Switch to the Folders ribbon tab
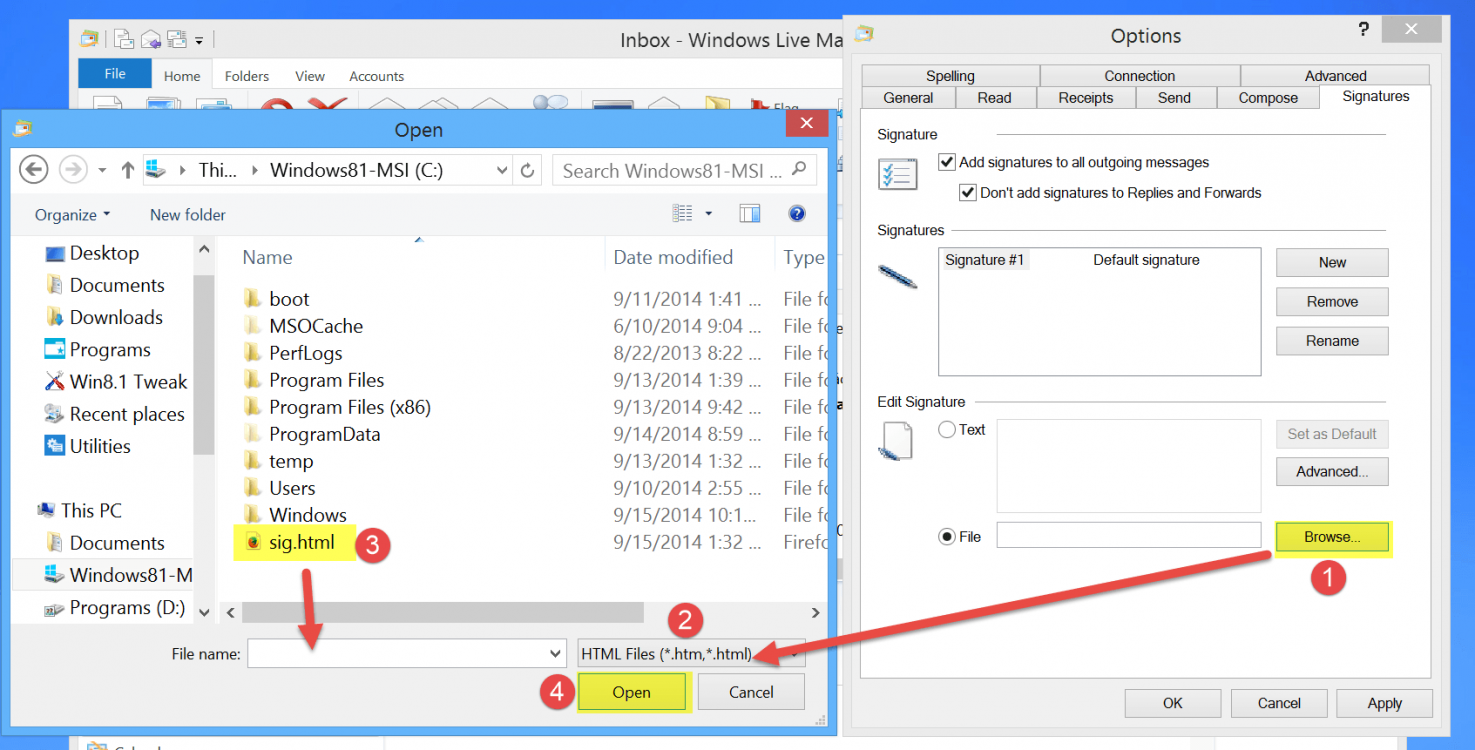1475x750 pixels. pyautogui.click(x=247, y=76)
